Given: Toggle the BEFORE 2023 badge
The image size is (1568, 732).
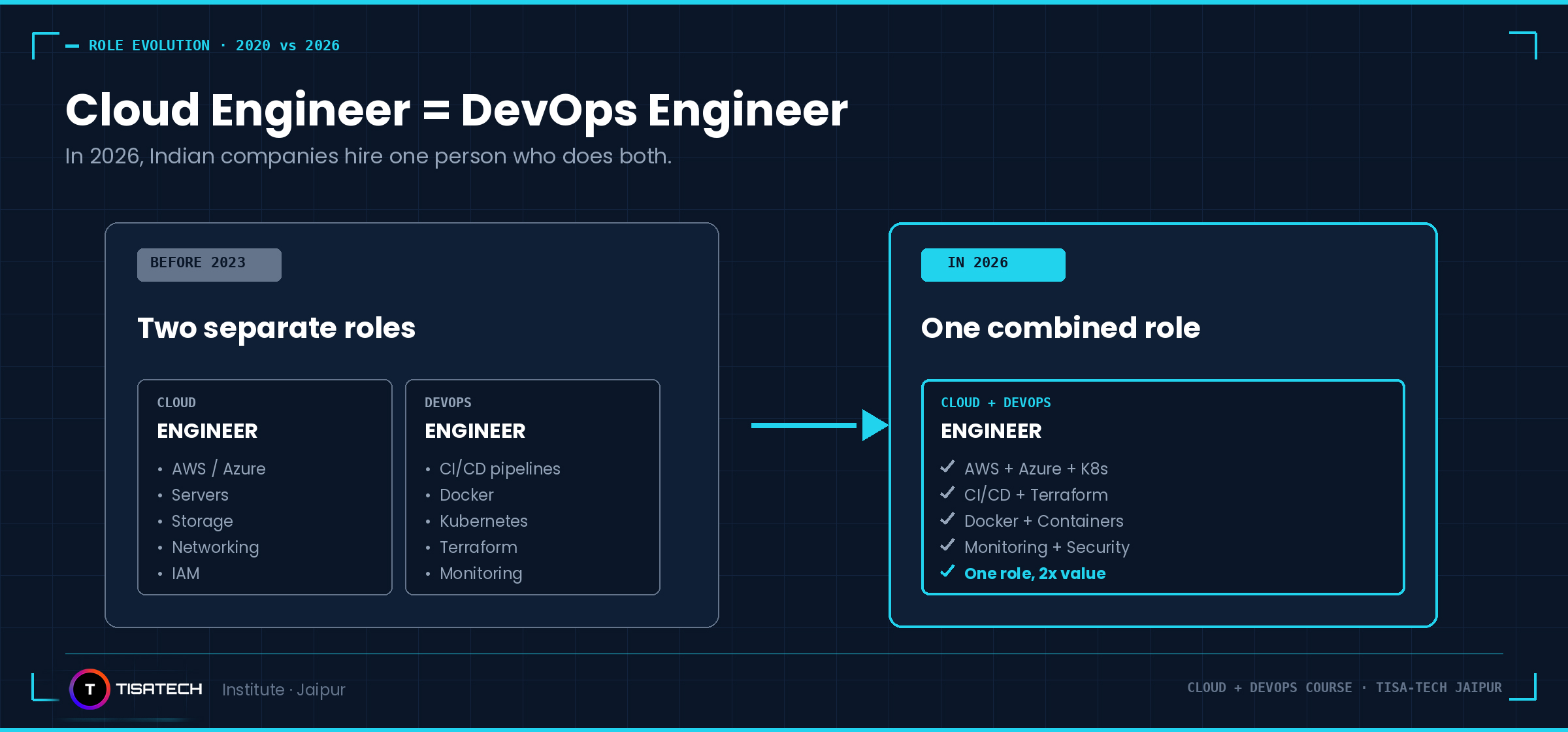Looking at the screenshot, I should coord(209,264).
